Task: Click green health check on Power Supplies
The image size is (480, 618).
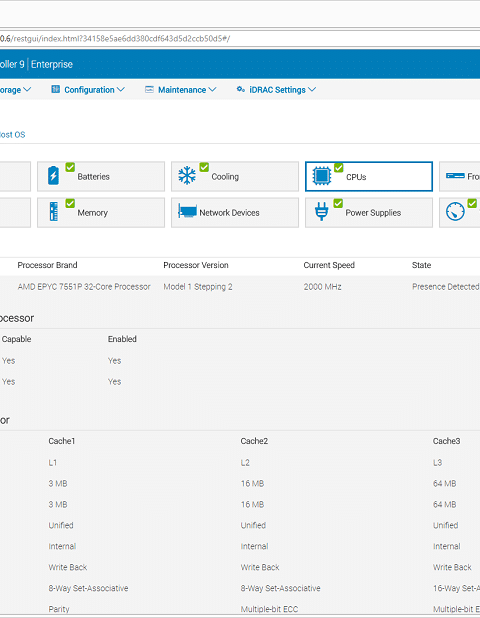Action: click(x=338, y=203)
